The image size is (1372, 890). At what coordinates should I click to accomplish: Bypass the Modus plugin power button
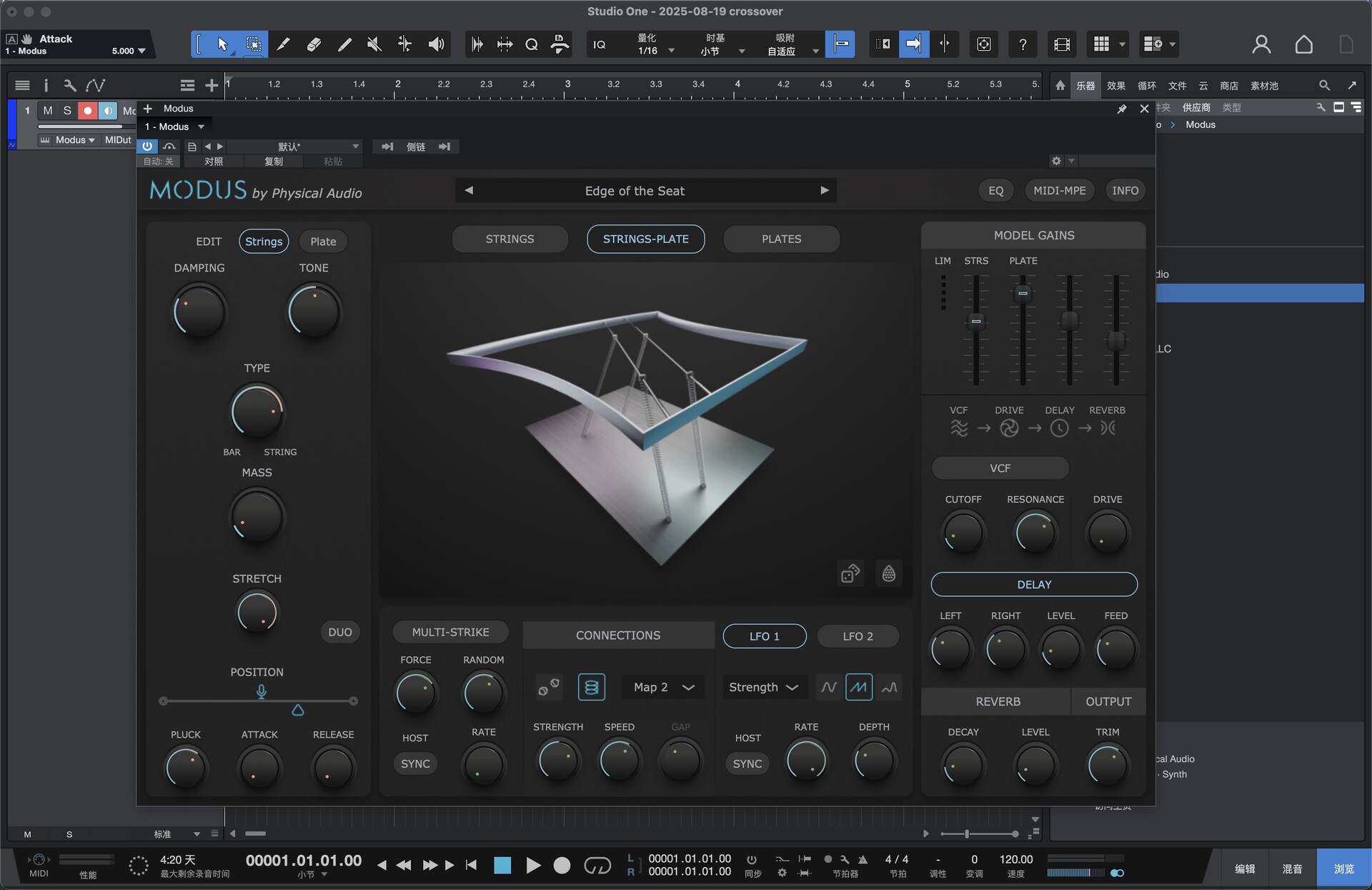pyautogui.click(x=147, y=146)
